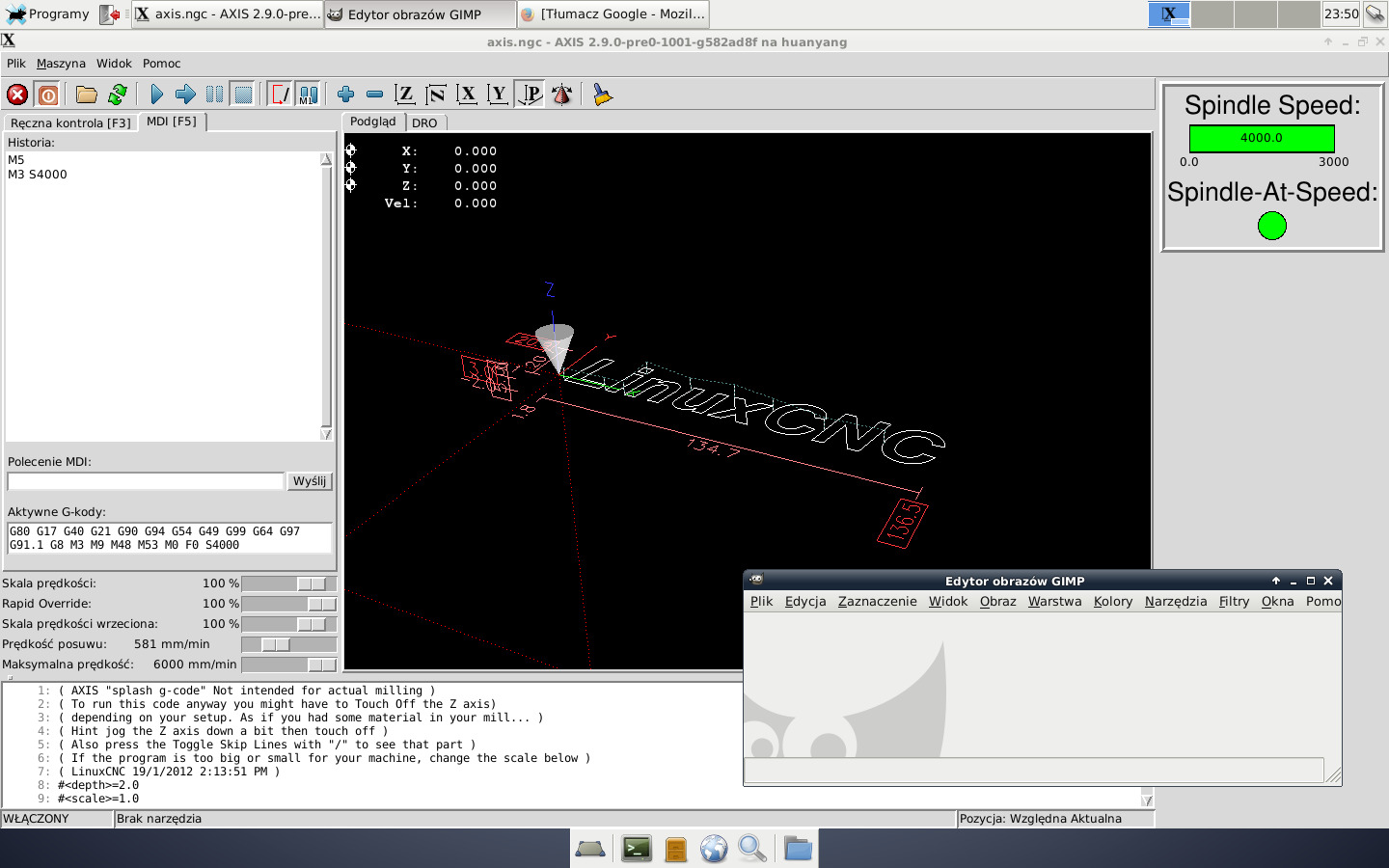This screenshot has width=1389, height=868.
Task: Toggle the Emergency Stop button
Action: tap(17, 95)
